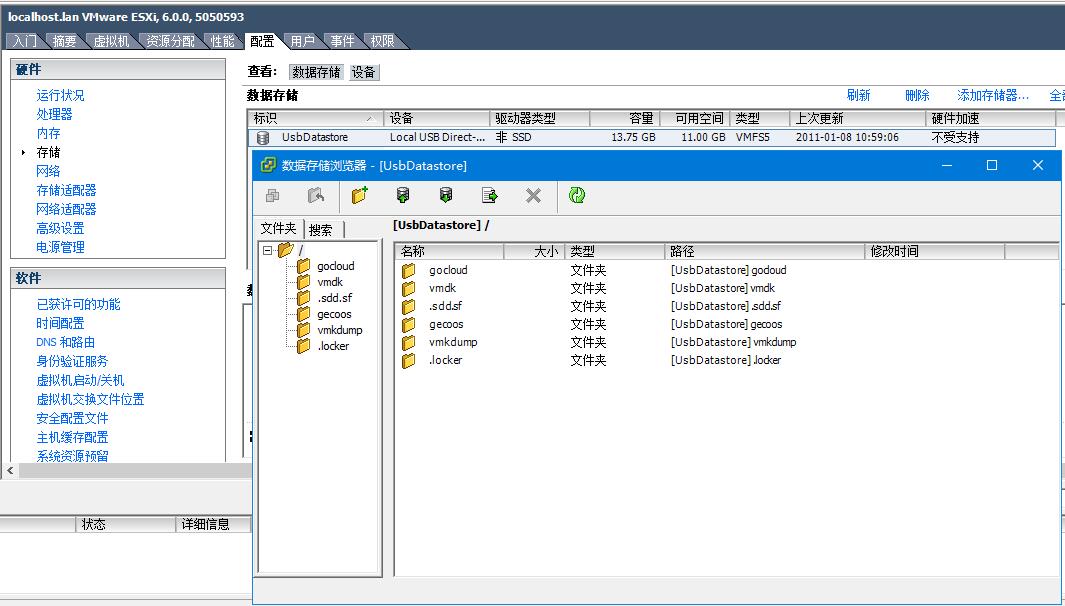Open the 摘要 tab
The image size is (1065, 606).
click(x=65, y=41)
